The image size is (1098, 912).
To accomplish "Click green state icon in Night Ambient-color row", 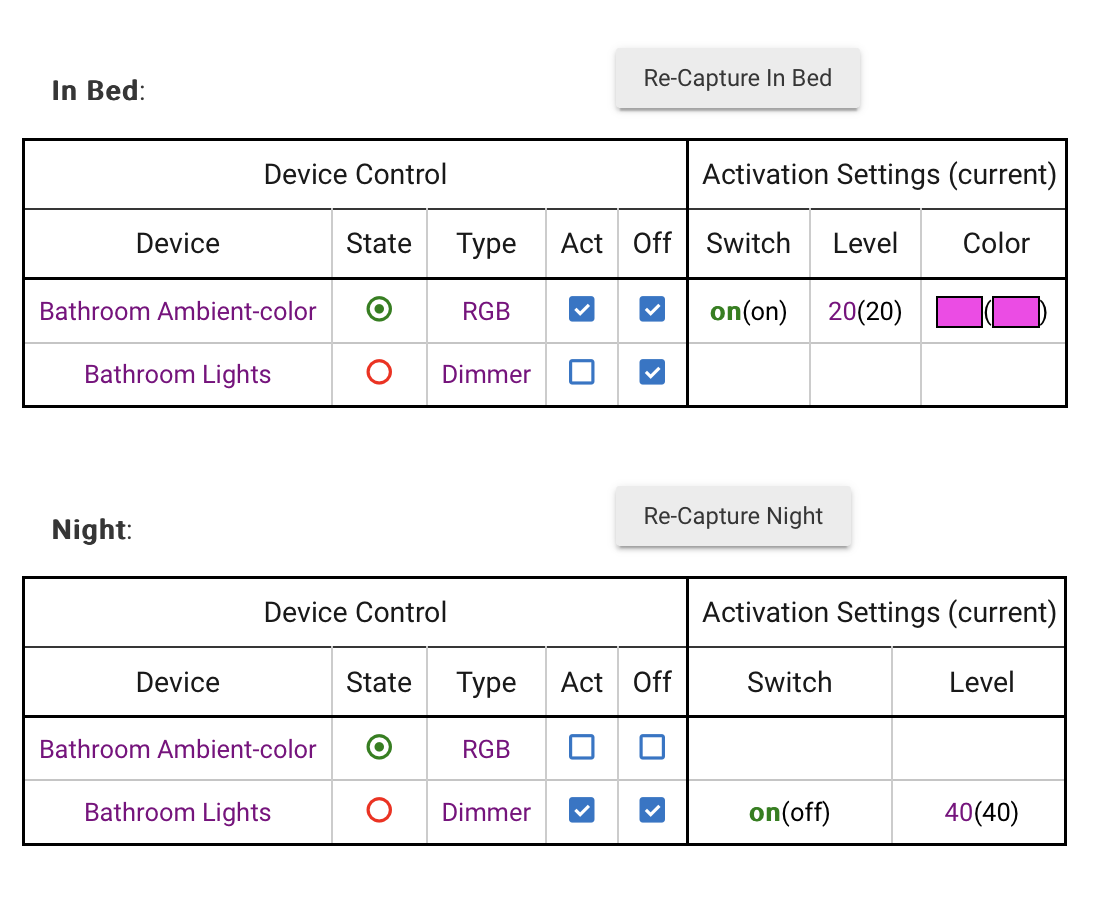I will coord(379,747).
